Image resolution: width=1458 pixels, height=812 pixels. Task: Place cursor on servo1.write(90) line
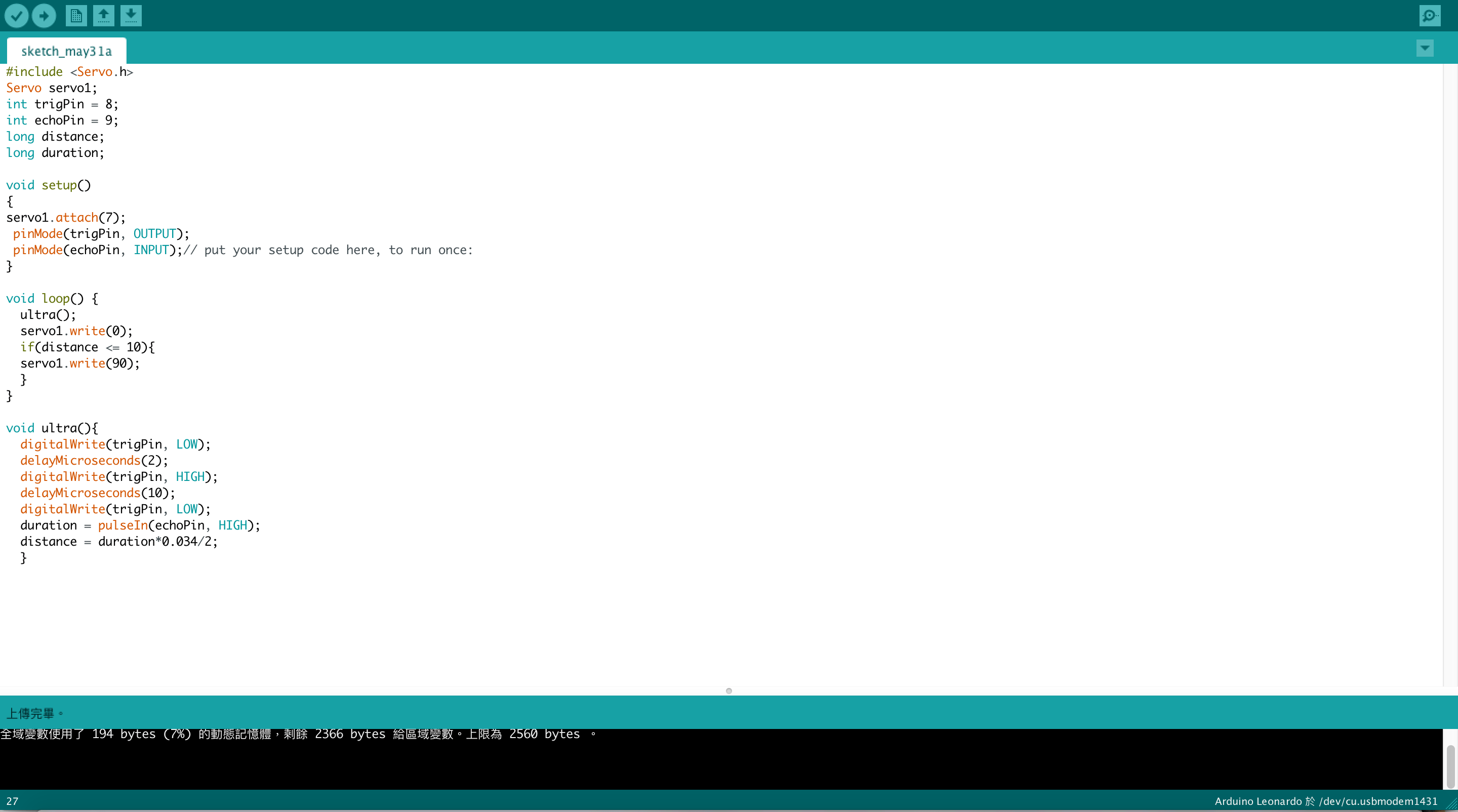click(x=80, y=363)
